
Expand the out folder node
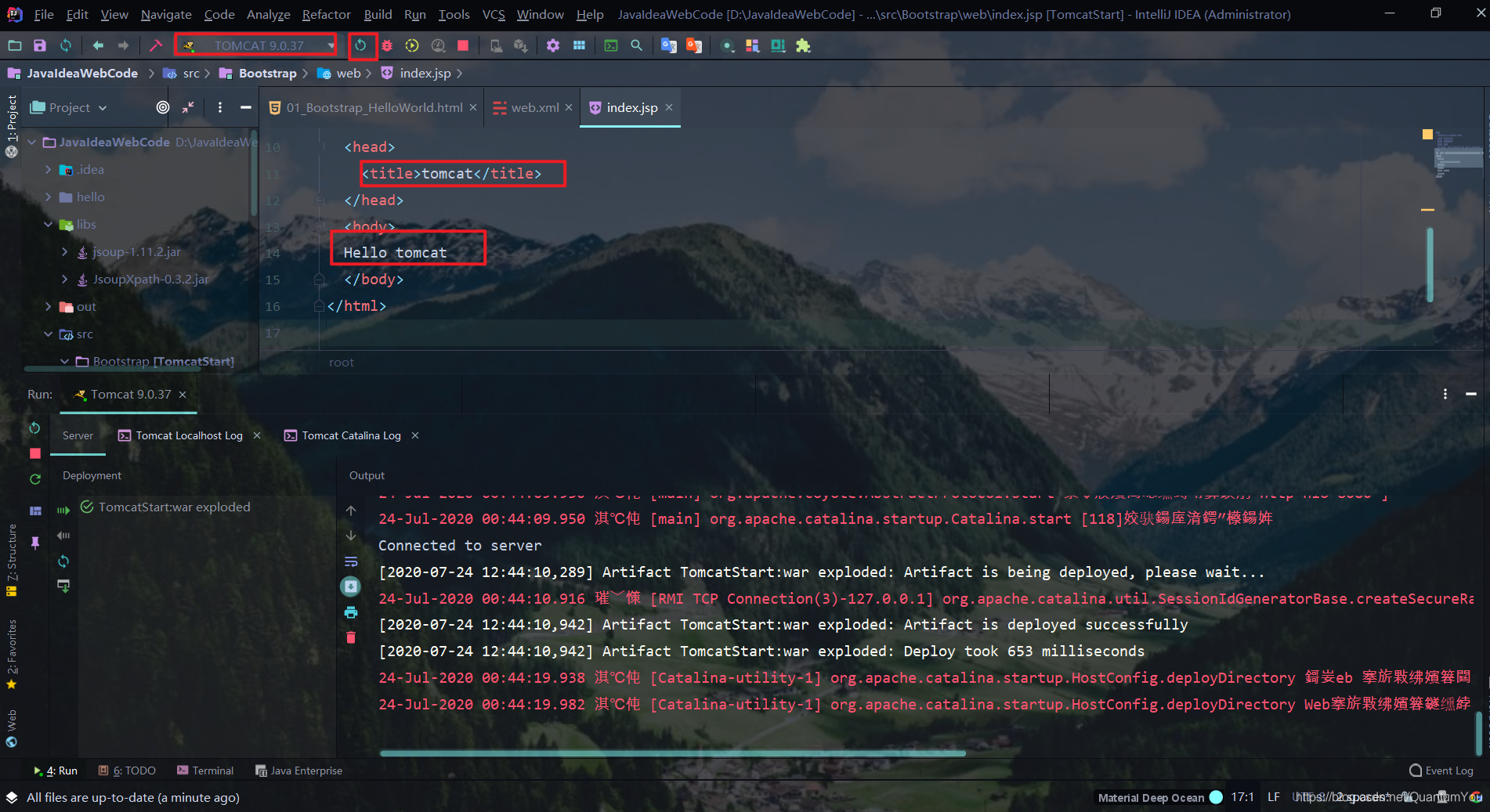point(49,306)
